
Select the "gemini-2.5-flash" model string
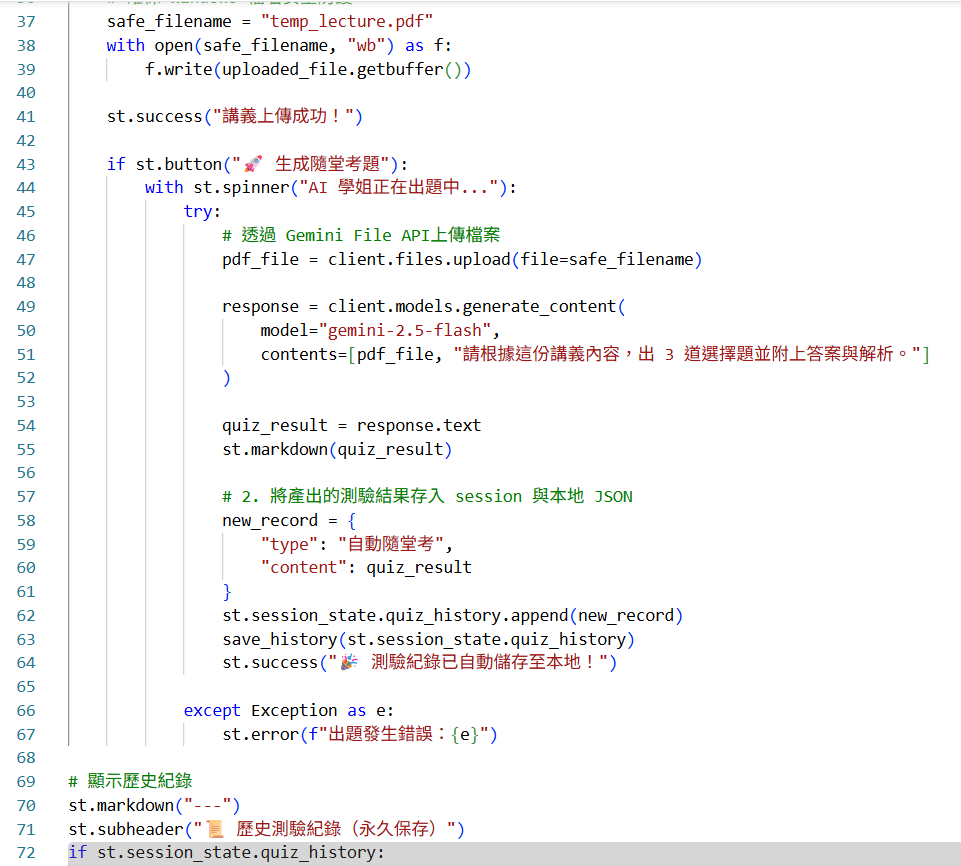pos(405,330)
